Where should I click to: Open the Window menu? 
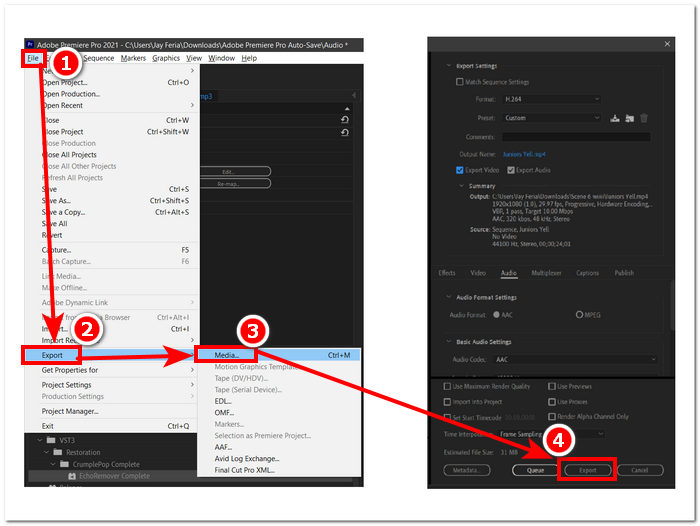221,58
